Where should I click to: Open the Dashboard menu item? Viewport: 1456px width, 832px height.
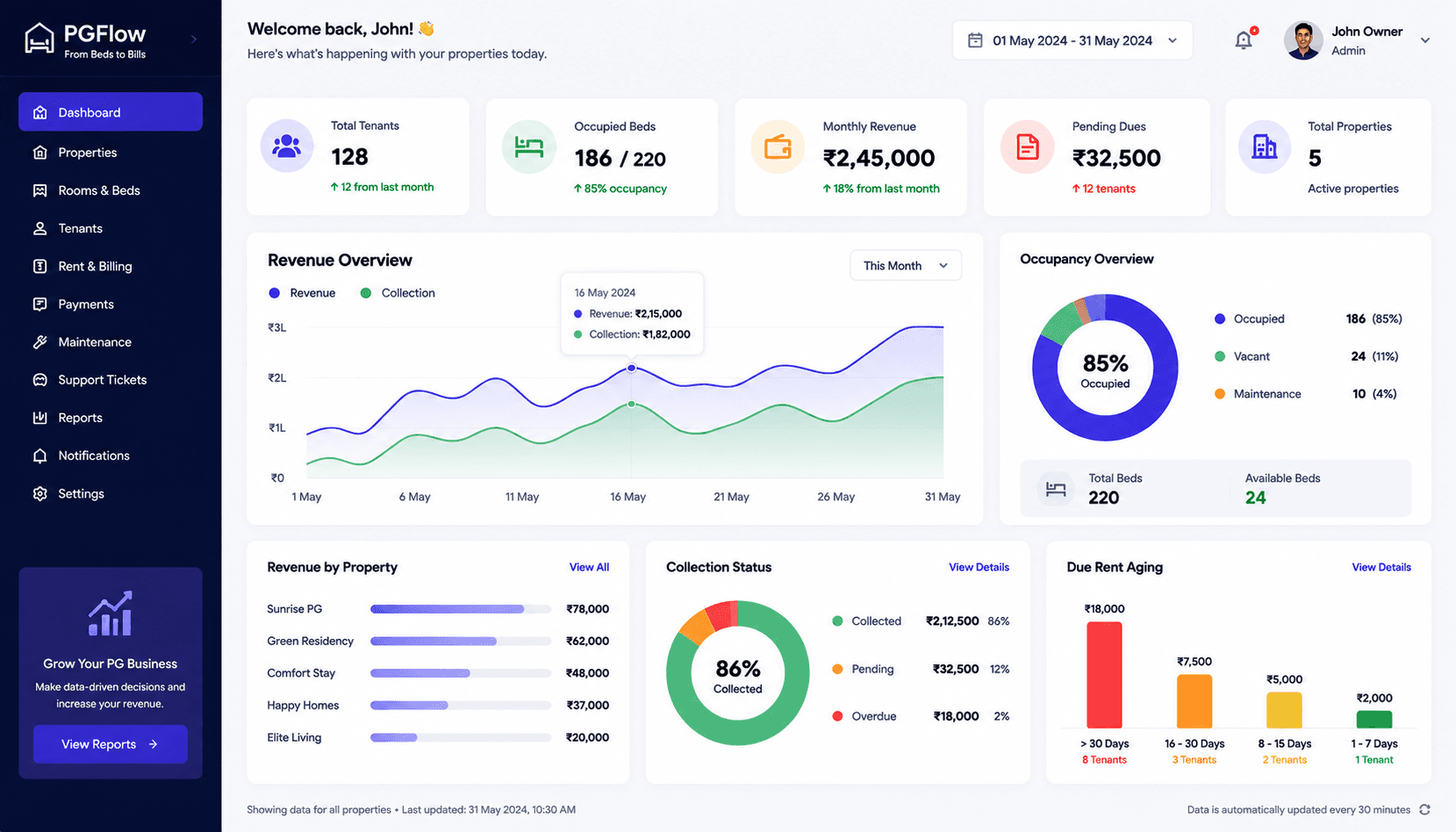point(111,112)
